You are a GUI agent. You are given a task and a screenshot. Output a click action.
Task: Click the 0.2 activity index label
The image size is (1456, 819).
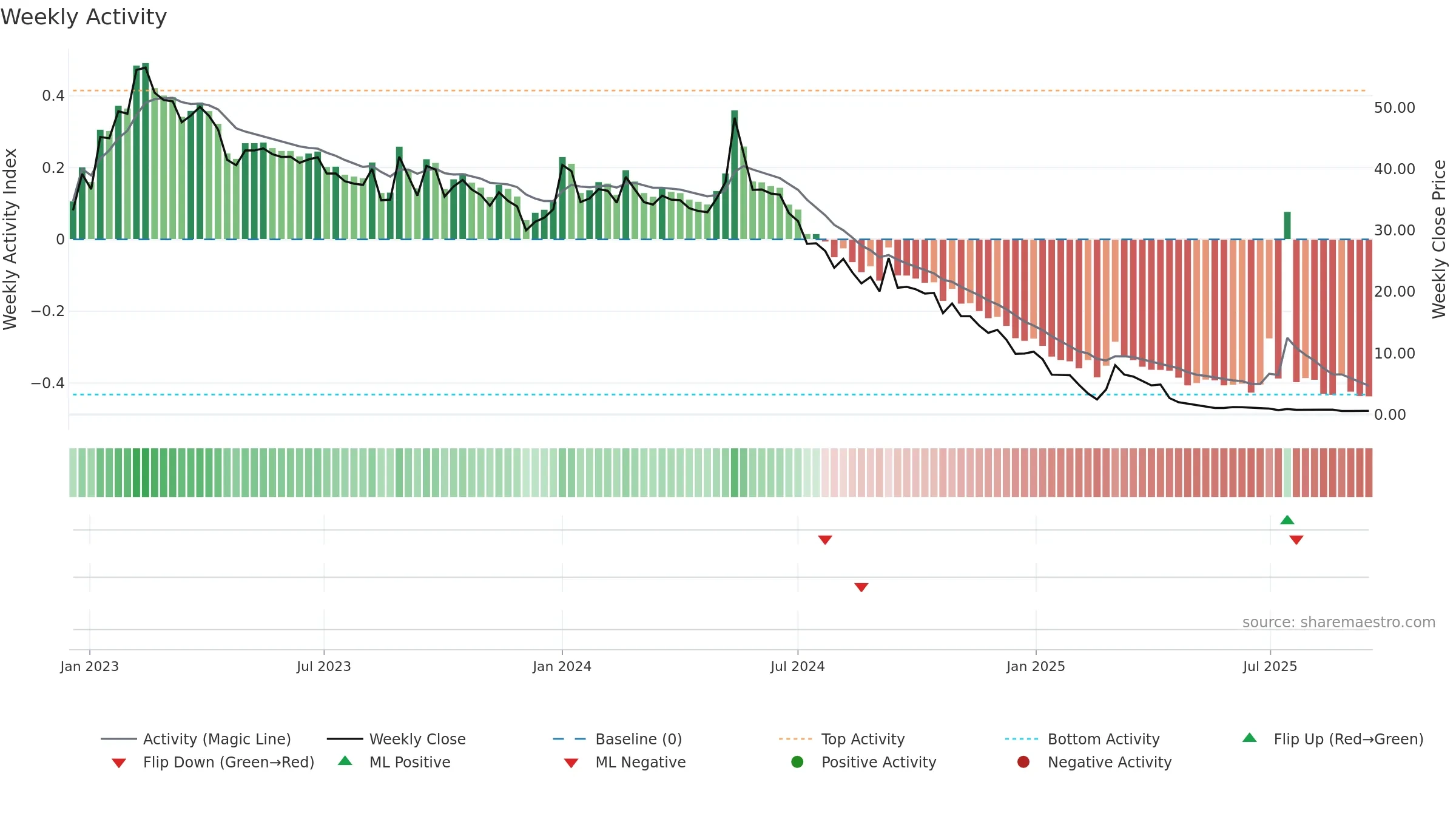coord(53,168)
